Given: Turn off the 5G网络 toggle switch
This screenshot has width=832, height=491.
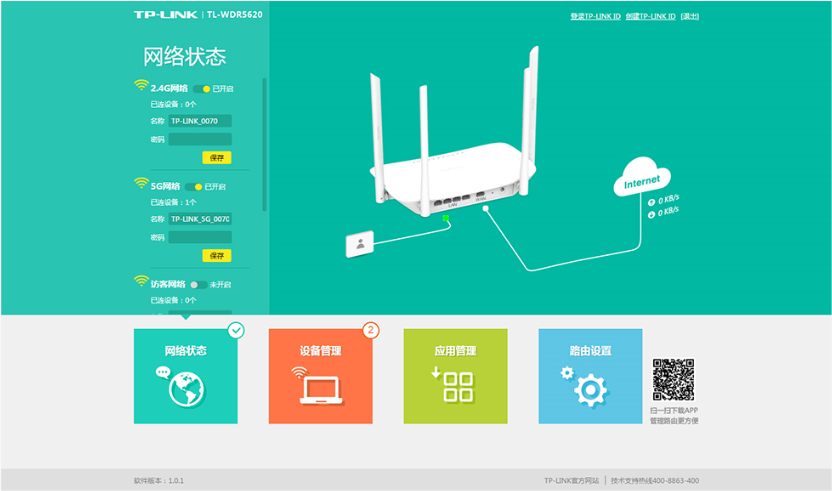Looking at the screenshot, I should pos(195,186).
